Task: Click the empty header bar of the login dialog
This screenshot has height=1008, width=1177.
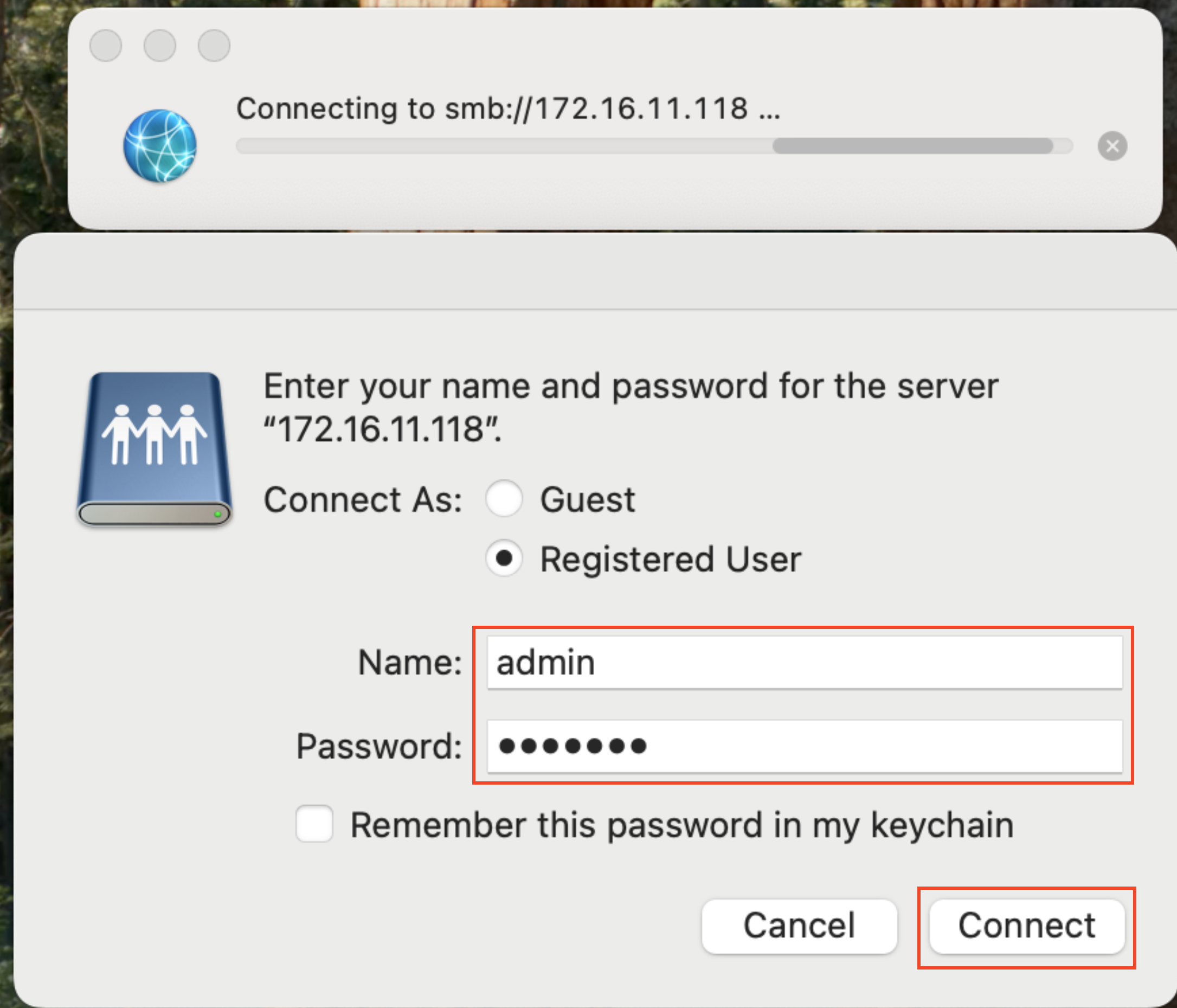Action: click(x=594, y=273)
